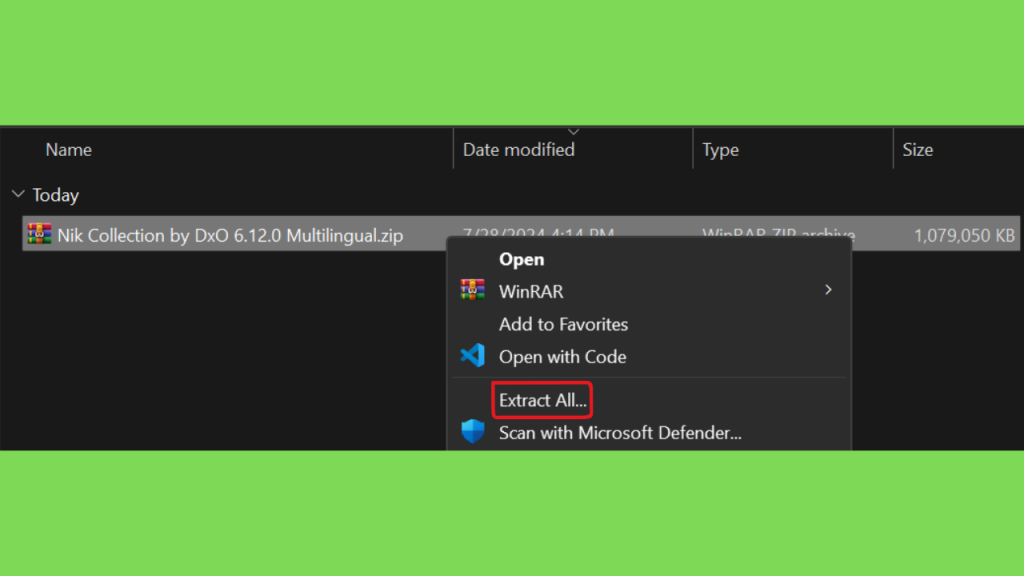Sort by the Size column header
This screenshot has height=576, width=1024.
[x=918, y=150]
